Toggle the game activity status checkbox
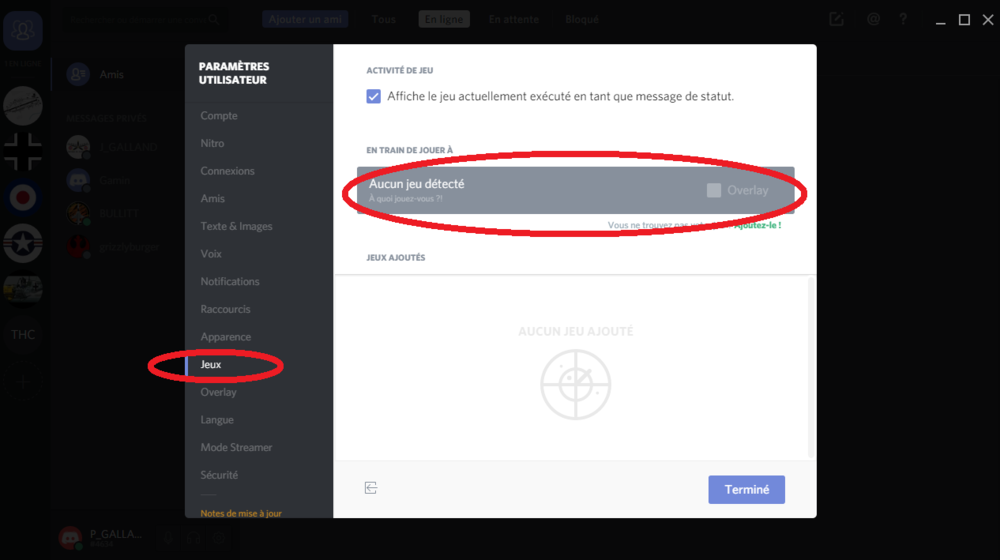 pyautogui.click(x=374, y=96)
